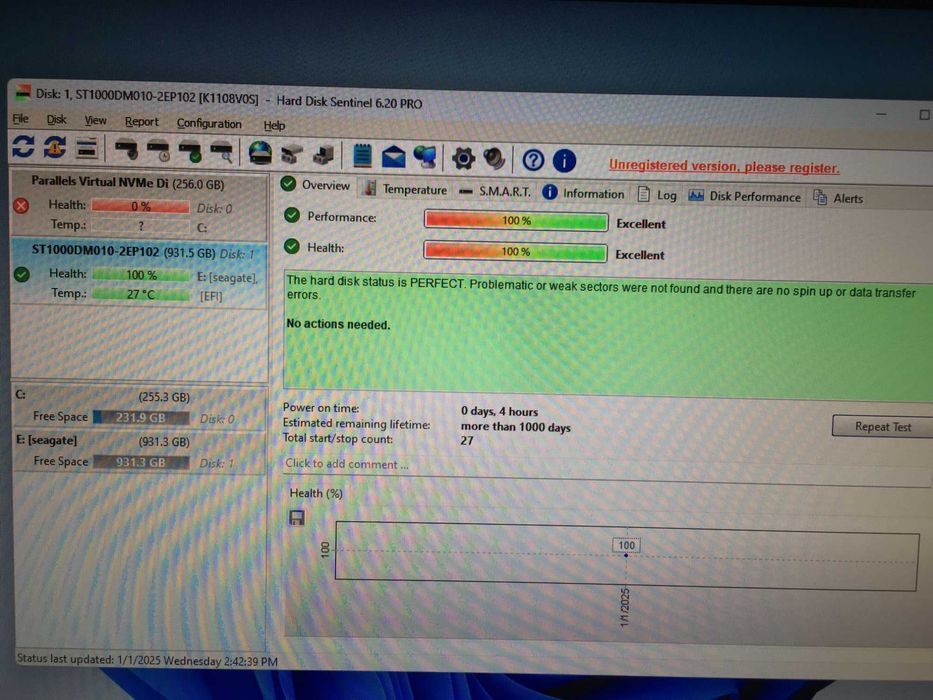Click green check icon next to Performance
This screenshot has height=700, width=933.
(x=292, y=215)
